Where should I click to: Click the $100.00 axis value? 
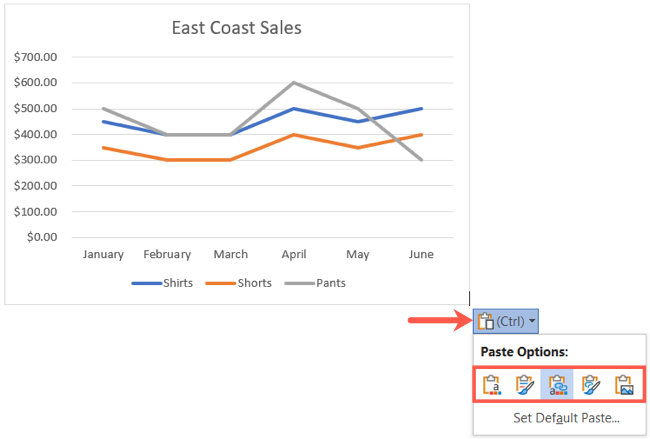[35, 212]
